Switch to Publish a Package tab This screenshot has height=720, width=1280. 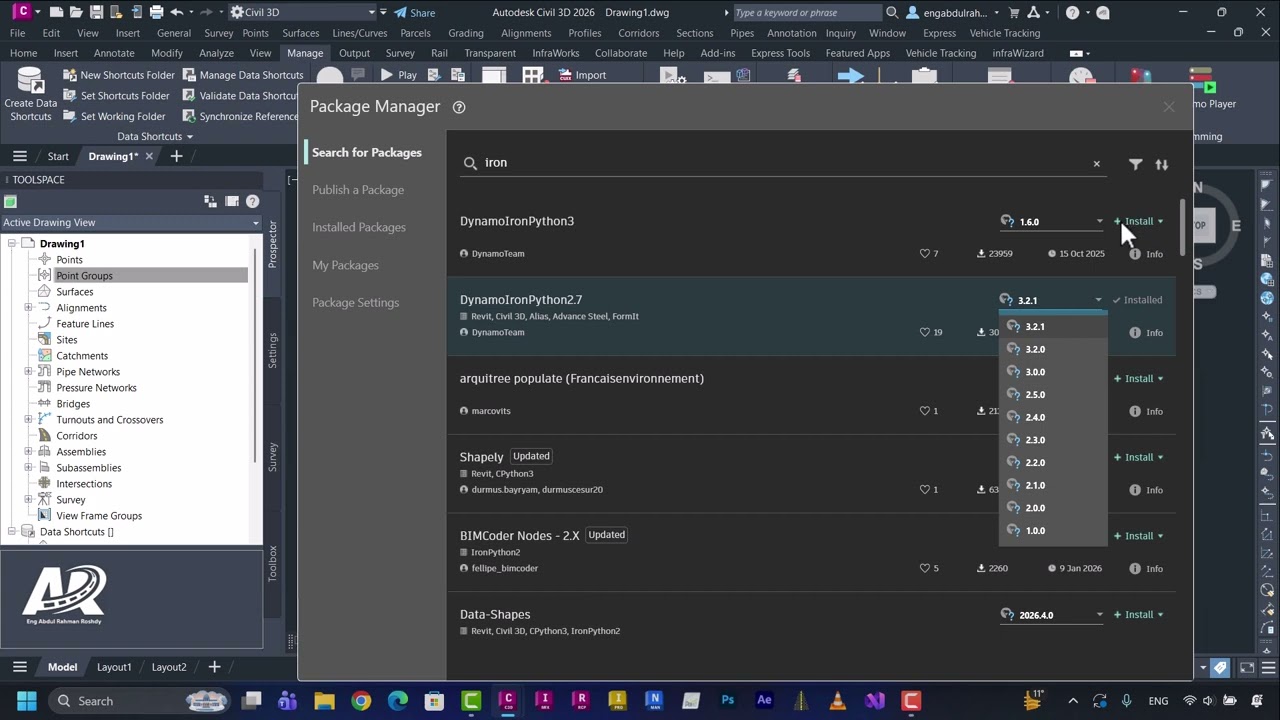coord(358,190)
